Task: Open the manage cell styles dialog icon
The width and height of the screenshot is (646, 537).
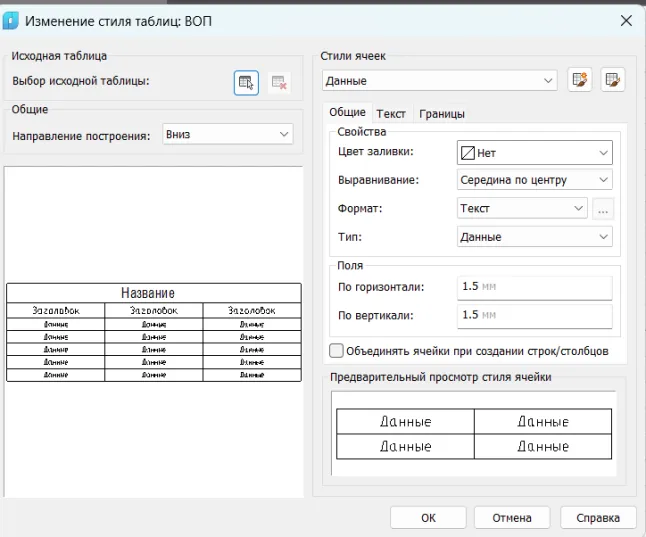Action: (x=612, y=81)
